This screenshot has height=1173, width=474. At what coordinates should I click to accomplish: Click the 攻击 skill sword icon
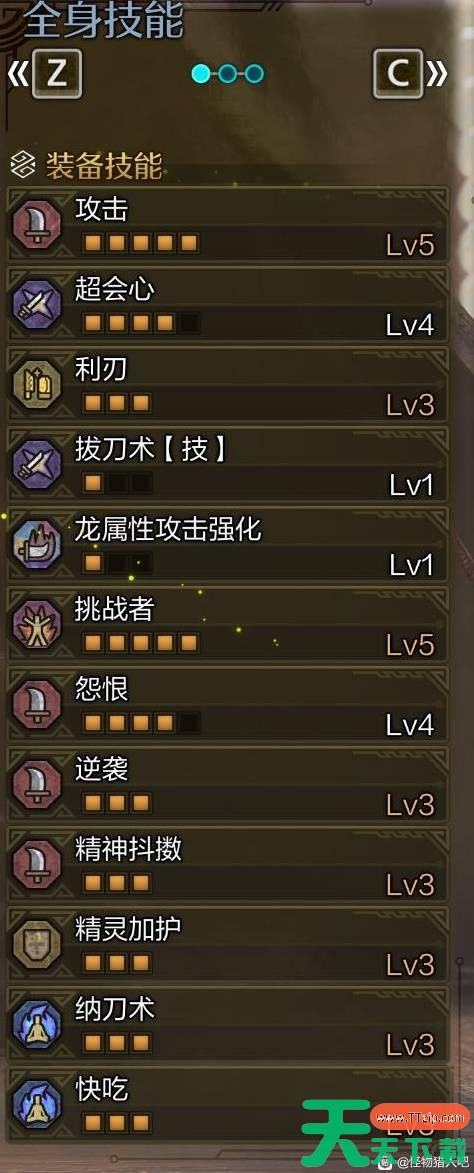[x=37, y=224]
